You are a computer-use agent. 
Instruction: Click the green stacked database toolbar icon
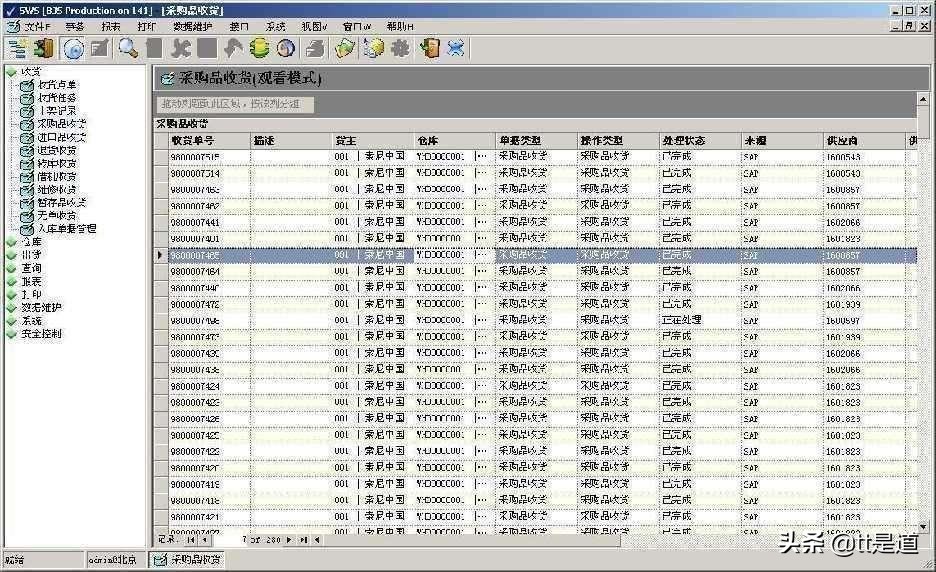260,48
